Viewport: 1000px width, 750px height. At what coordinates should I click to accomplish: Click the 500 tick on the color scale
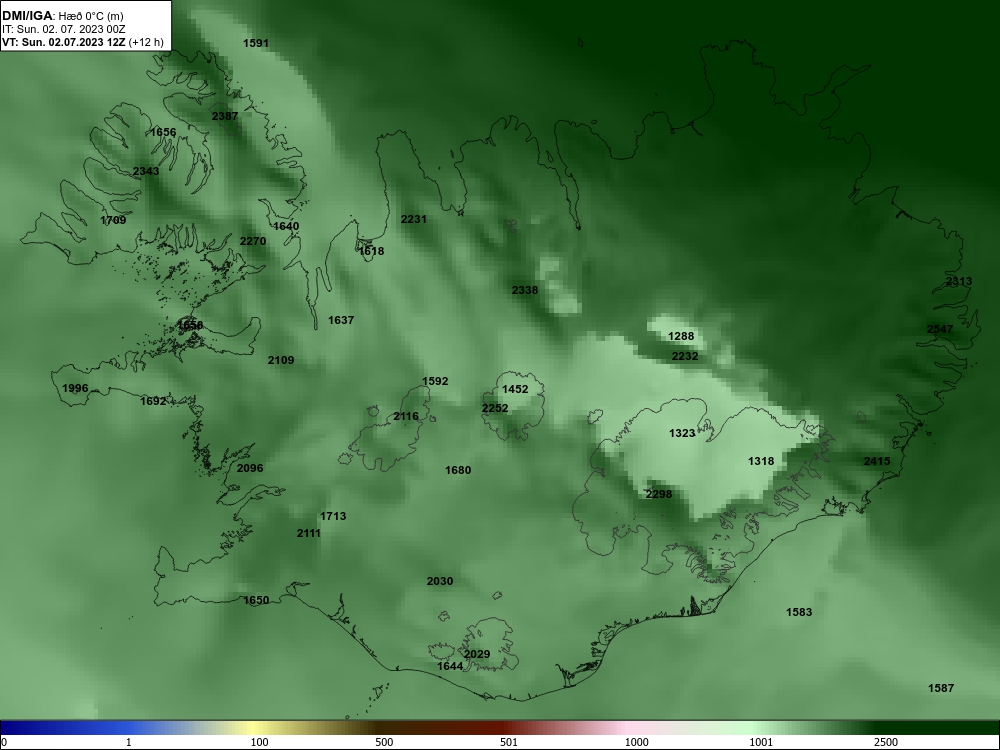(384, 743)
